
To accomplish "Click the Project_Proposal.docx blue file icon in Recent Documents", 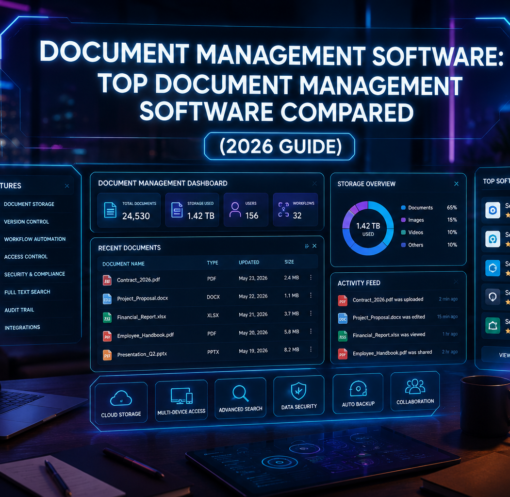I will 107,299.
